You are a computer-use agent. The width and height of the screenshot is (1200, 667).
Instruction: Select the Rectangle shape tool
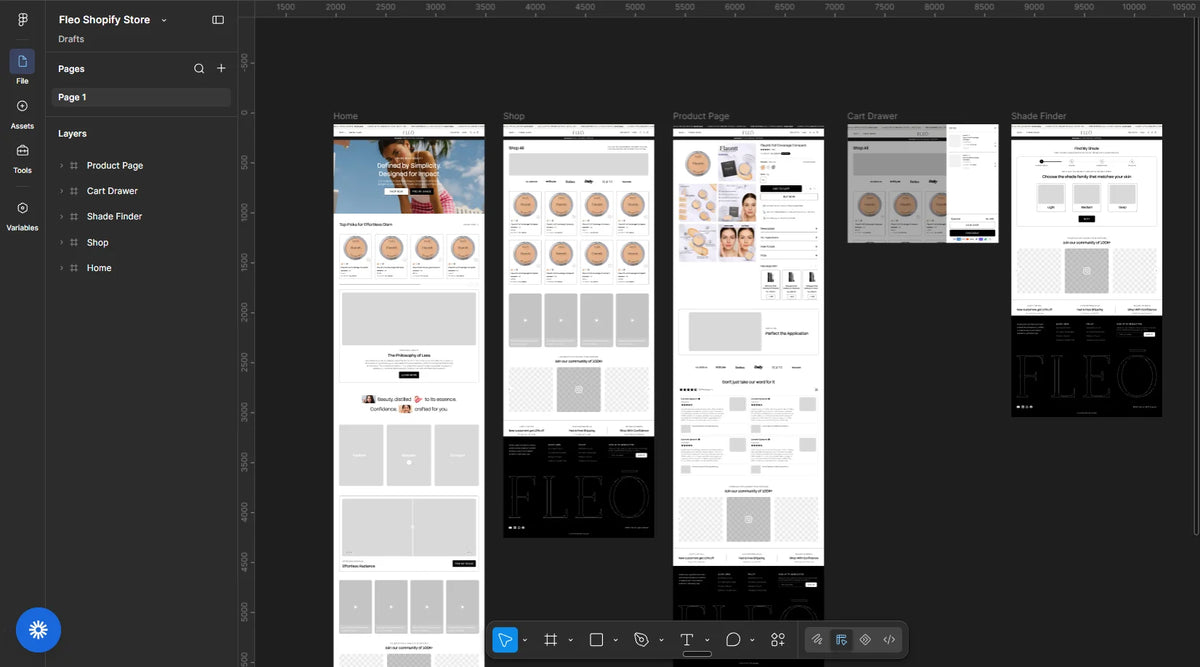[x=596, y=640]
